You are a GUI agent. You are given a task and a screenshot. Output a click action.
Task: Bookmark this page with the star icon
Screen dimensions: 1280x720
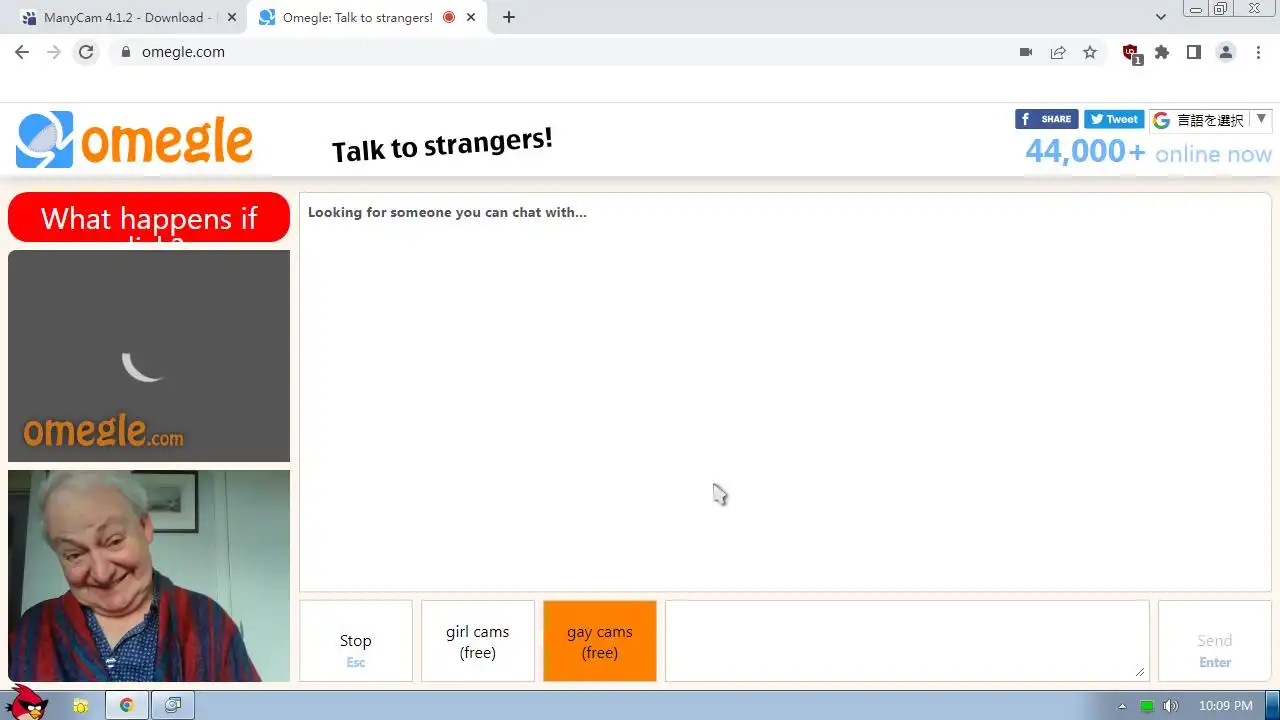[1090, 52]
